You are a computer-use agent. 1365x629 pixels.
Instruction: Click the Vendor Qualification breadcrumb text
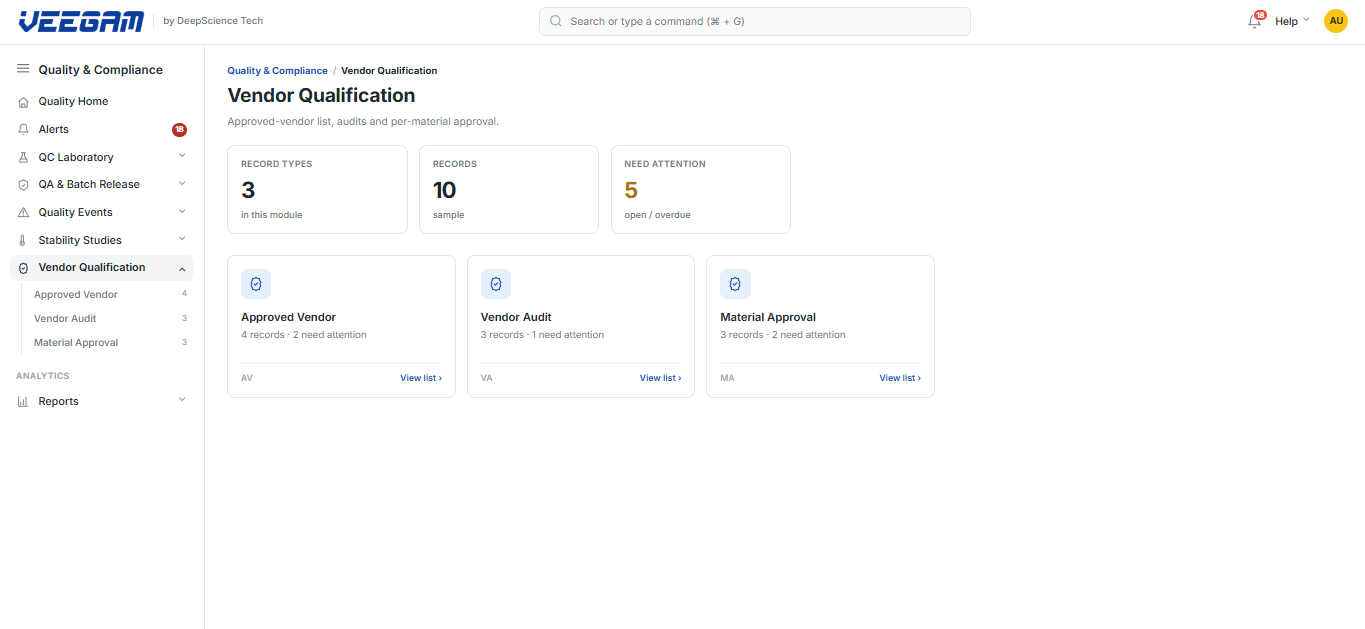389,71
